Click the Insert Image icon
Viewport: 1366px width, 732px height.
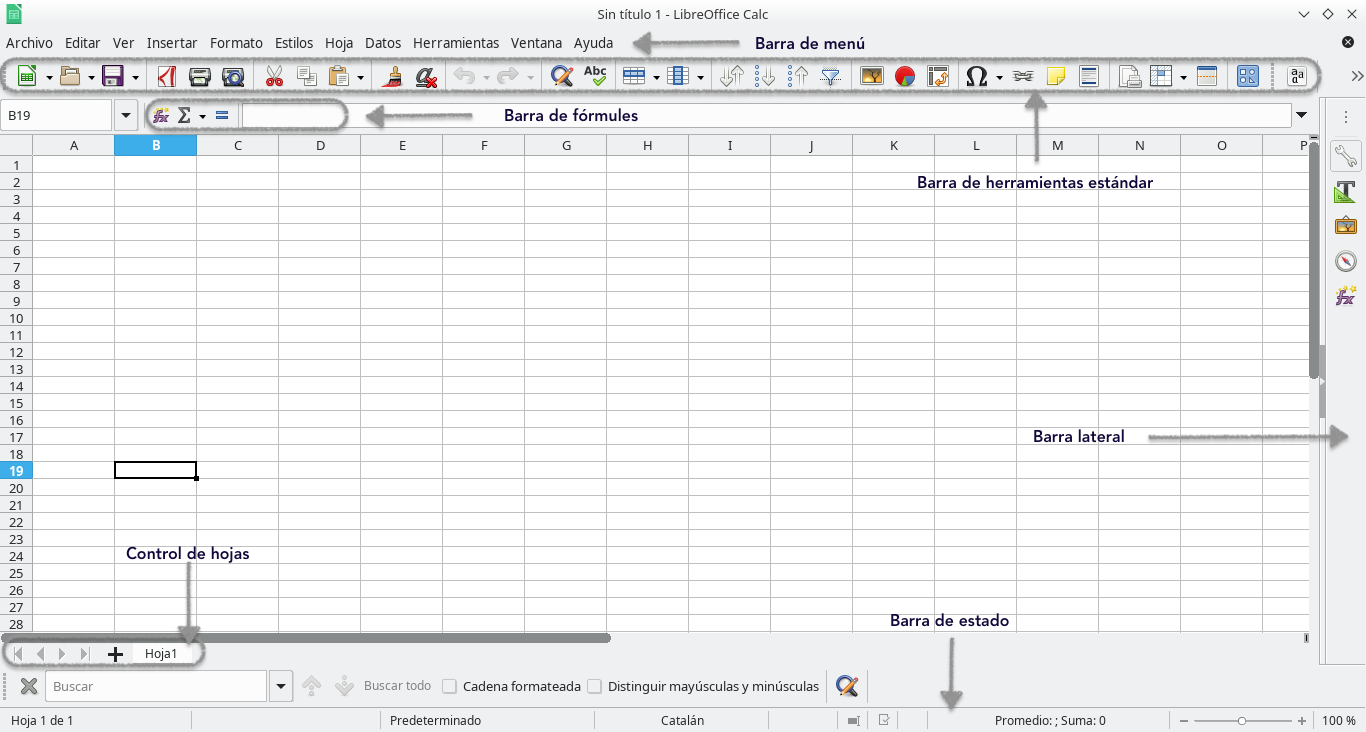(x=872, y=76)
